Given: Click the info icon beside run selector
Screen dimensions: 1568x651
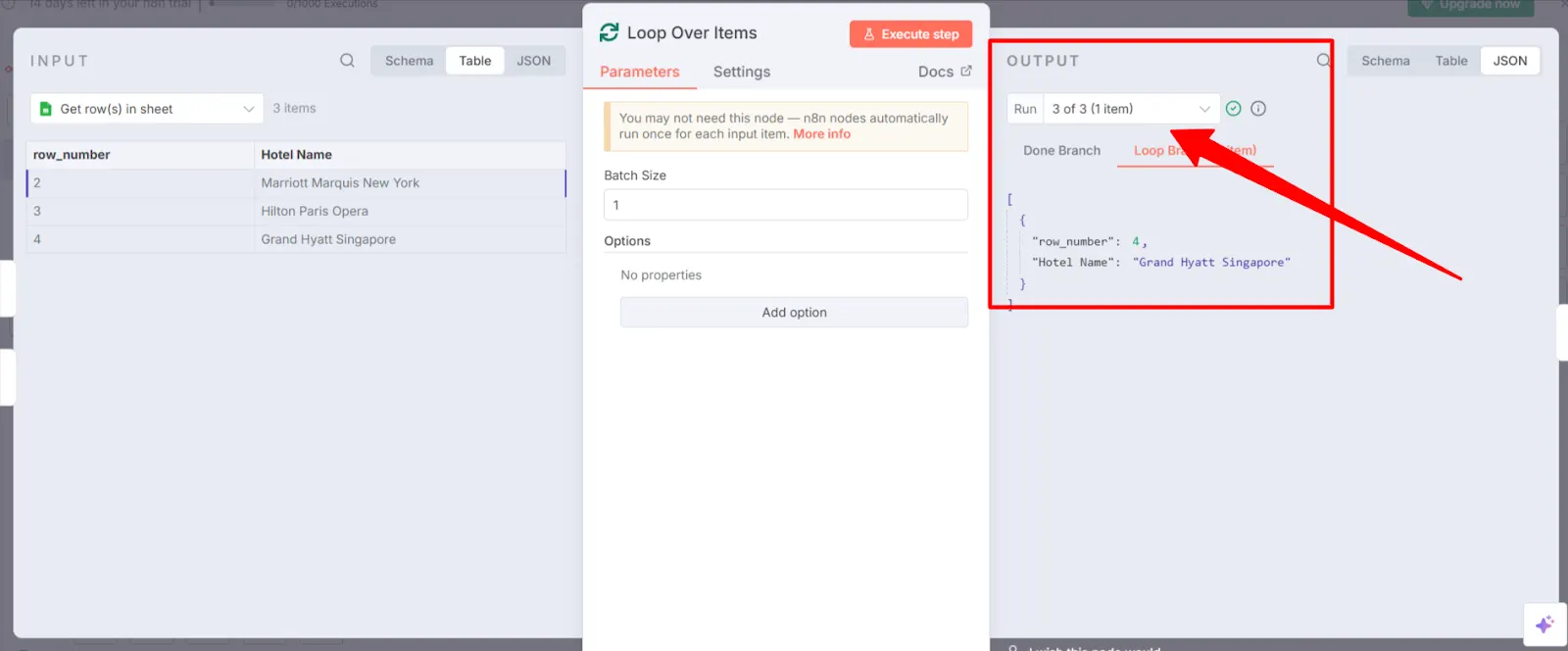Looking at the screenshot, I should point(1258,109).
